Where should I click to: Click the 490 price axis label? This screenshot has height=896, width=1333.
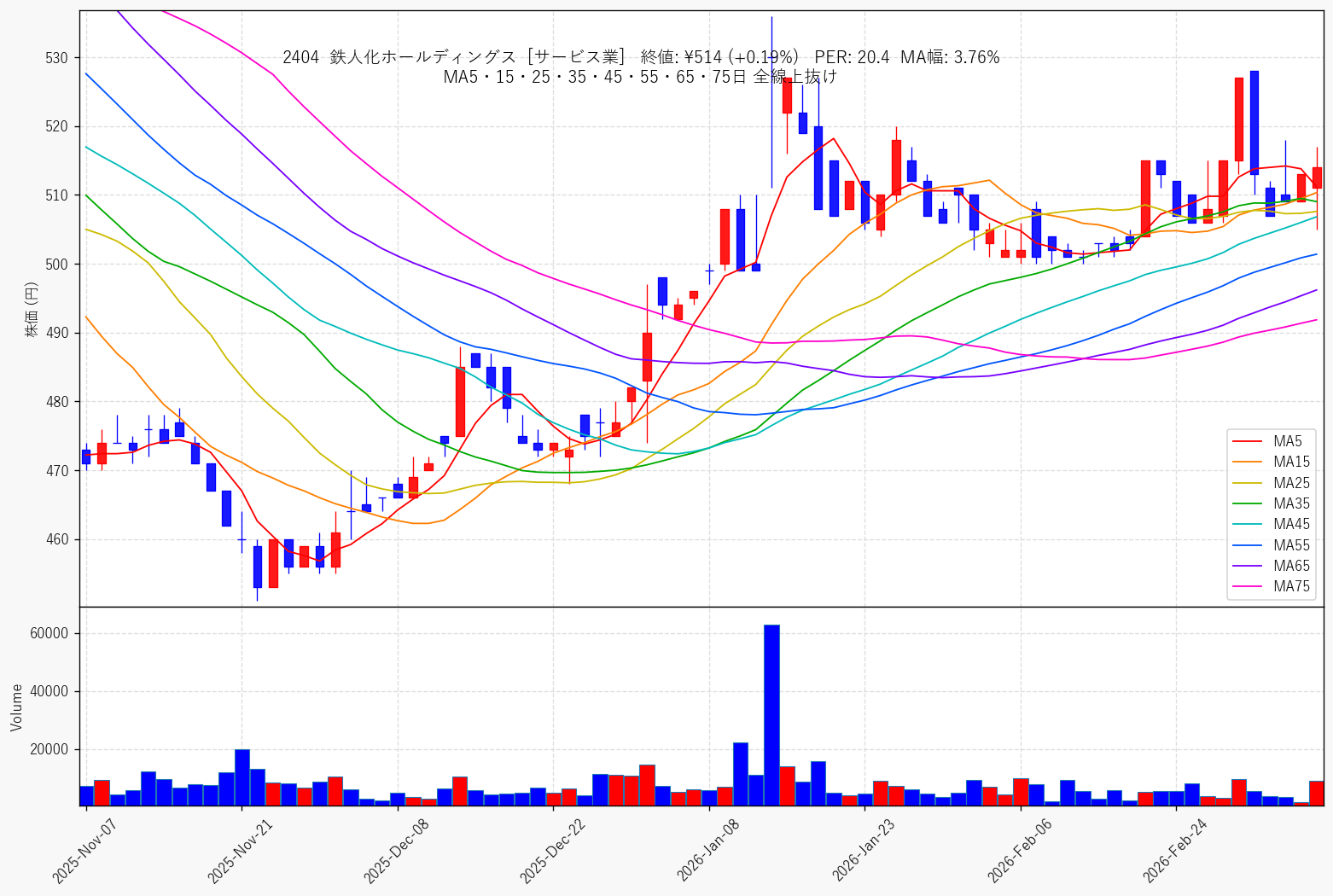[57, 333]
